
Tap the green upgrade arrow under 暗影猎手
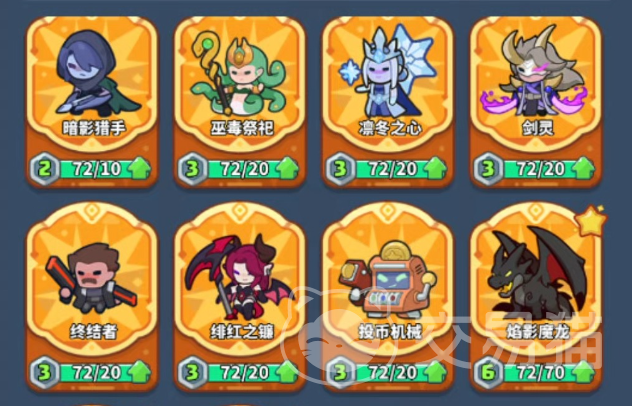(139, 168)
